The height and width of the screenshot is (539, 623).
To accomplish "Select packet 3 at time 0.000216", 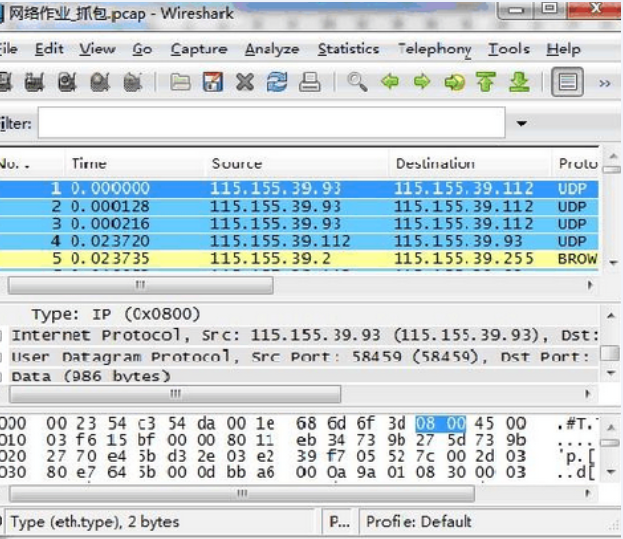I will [299, 224].
